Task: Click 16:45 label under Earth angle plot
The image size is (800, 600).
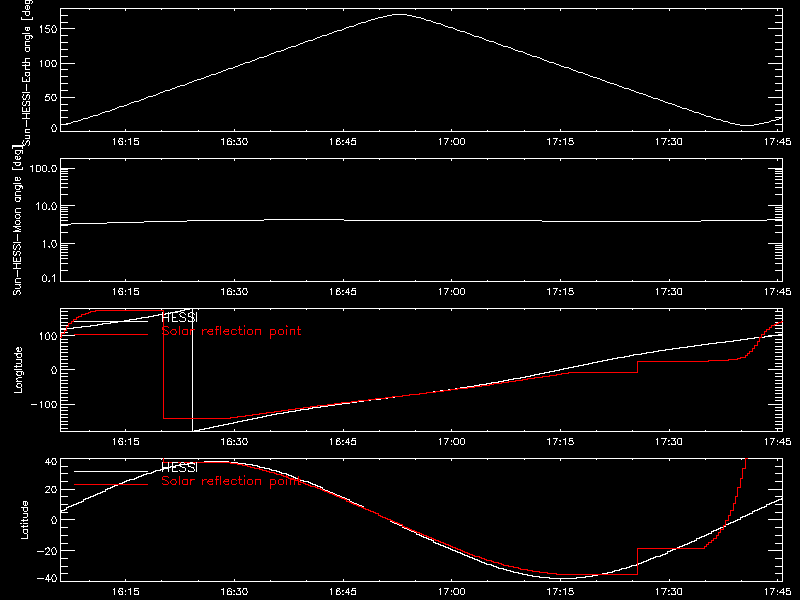Action: coord(343,142)
